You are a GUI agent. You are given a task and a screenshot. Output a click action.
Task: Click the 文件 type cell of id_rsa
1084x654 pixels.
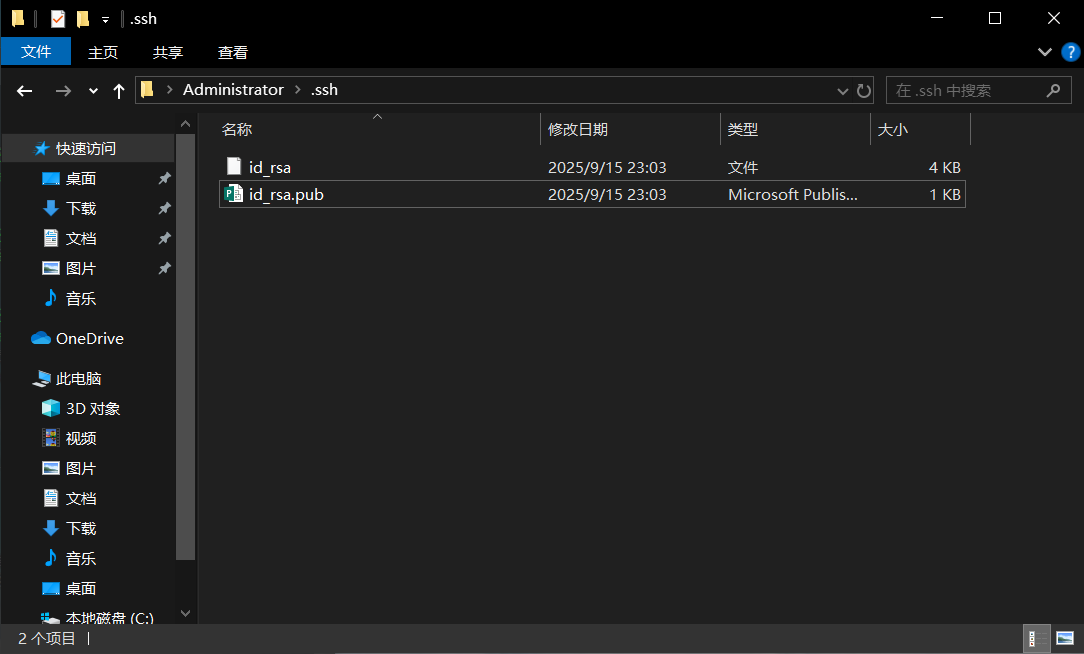click(743, 167)
